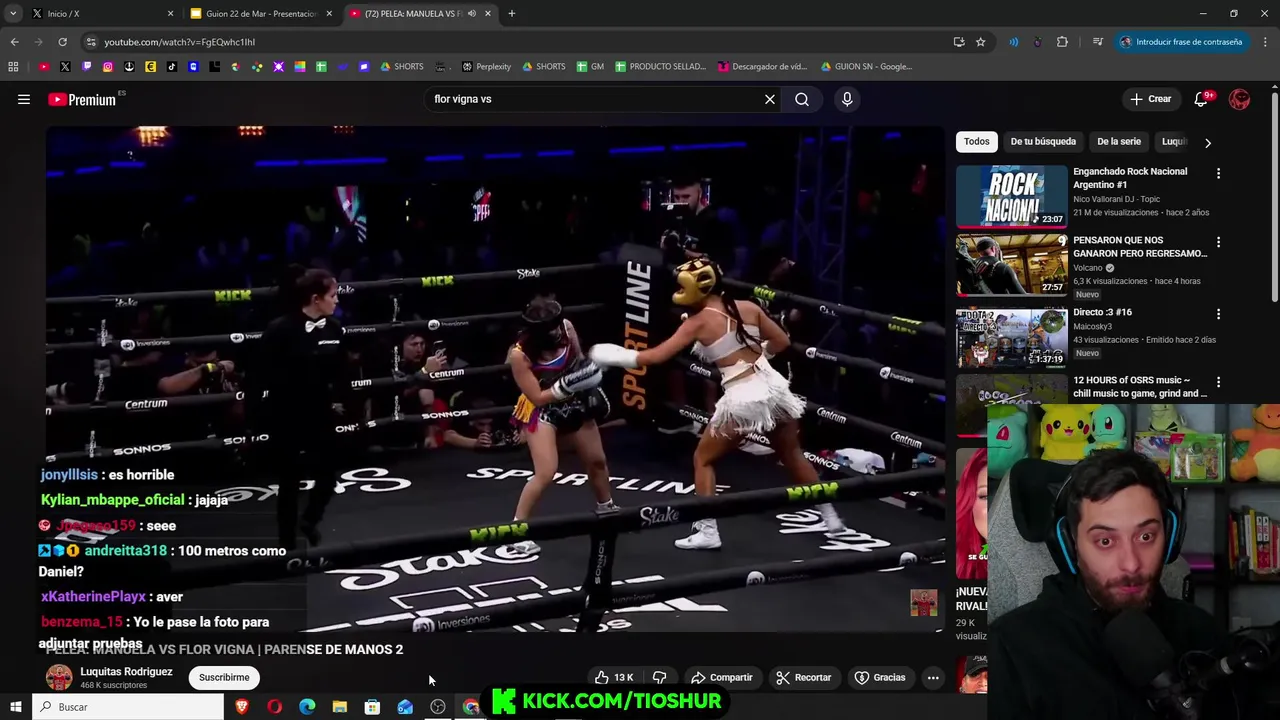1280x720 pixels.
Task: Click the Compartir button
Action: [721, 677]
